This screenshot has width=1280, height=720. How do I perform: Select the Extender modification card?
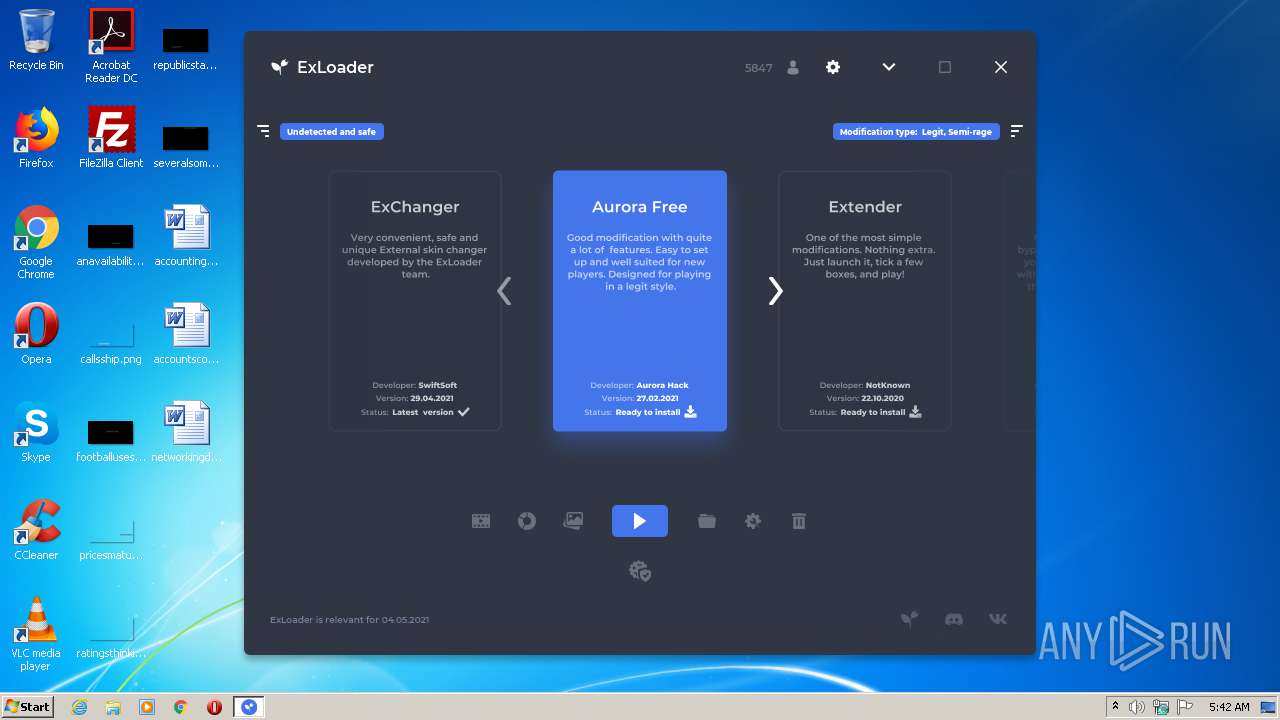click(865, 301)
